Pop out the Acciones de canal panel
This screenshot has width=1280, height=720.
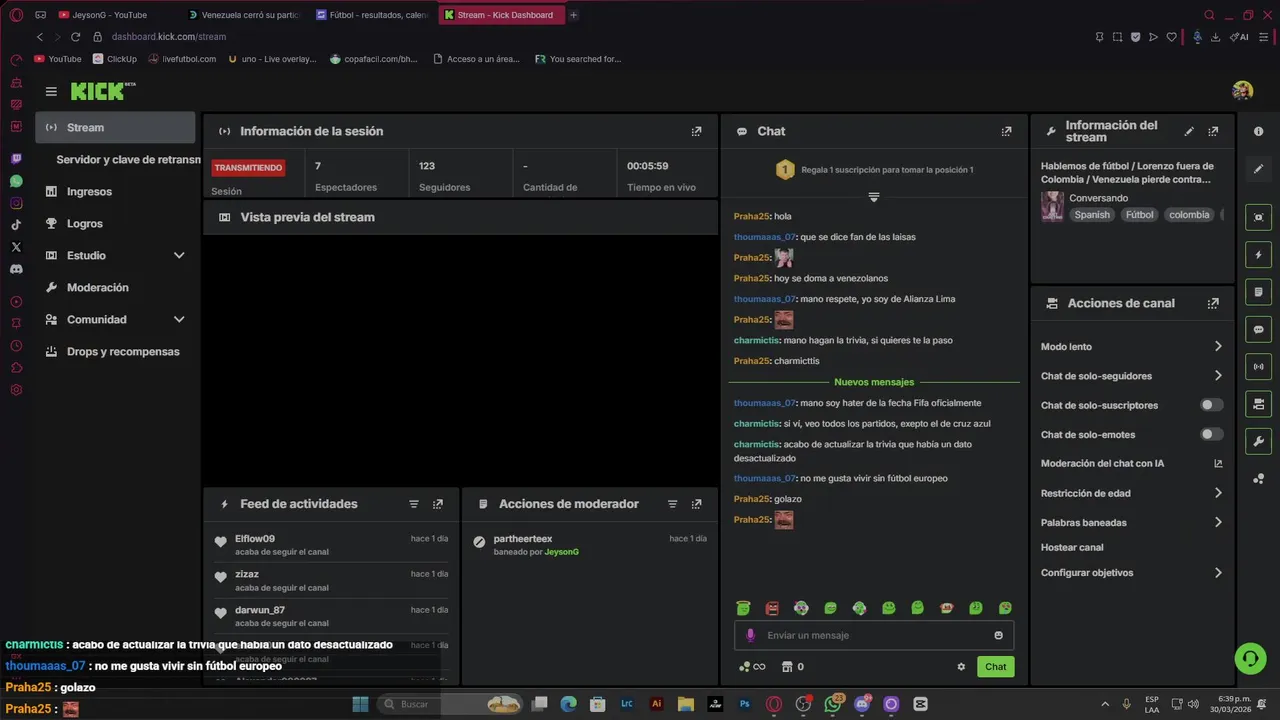(1213, 303)
